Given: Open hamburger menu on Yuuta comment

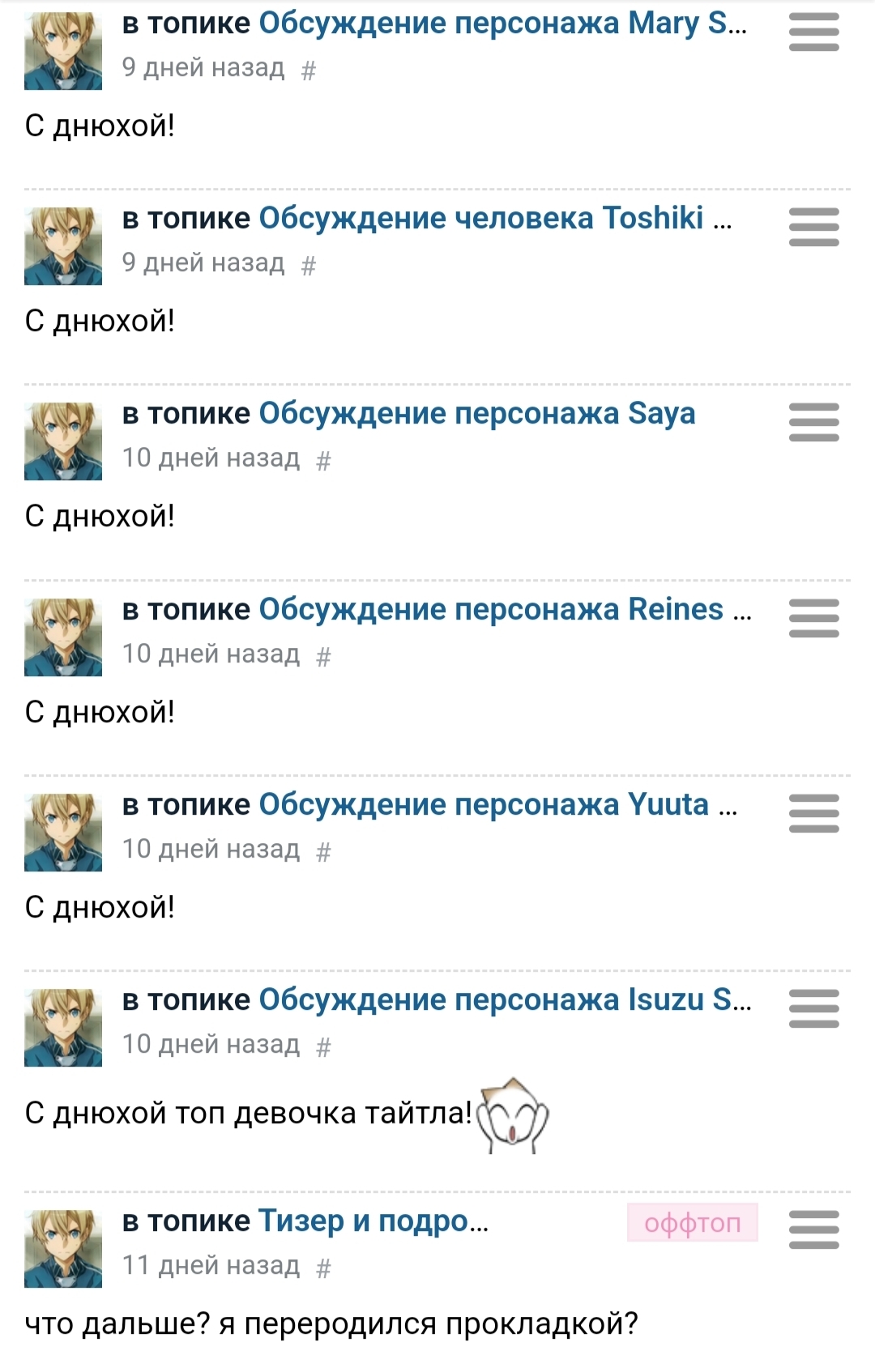Looking at the screenshot, I should (813, 813).
